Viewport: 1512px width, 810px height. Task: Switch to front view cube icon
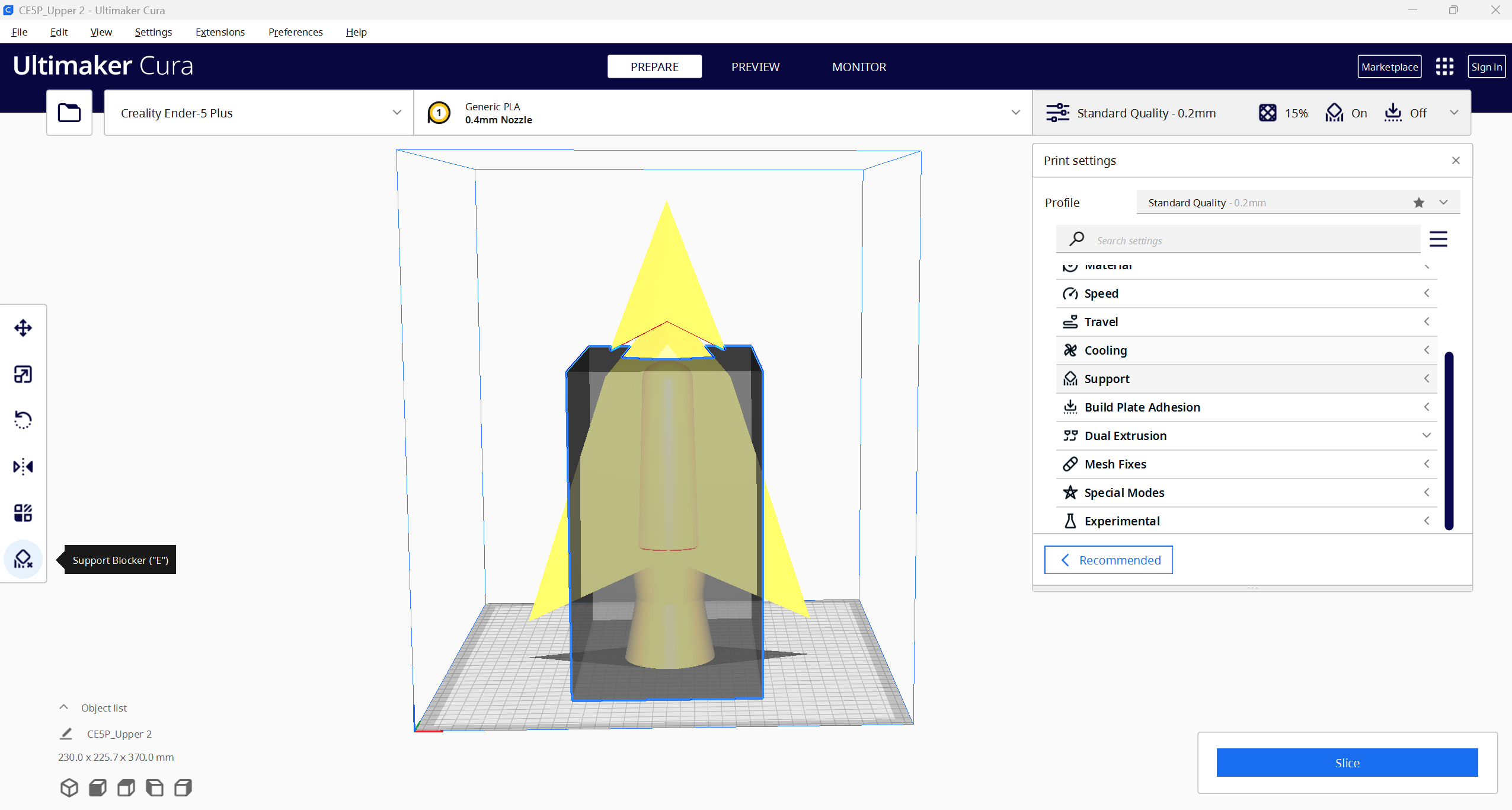click(98, 787)
